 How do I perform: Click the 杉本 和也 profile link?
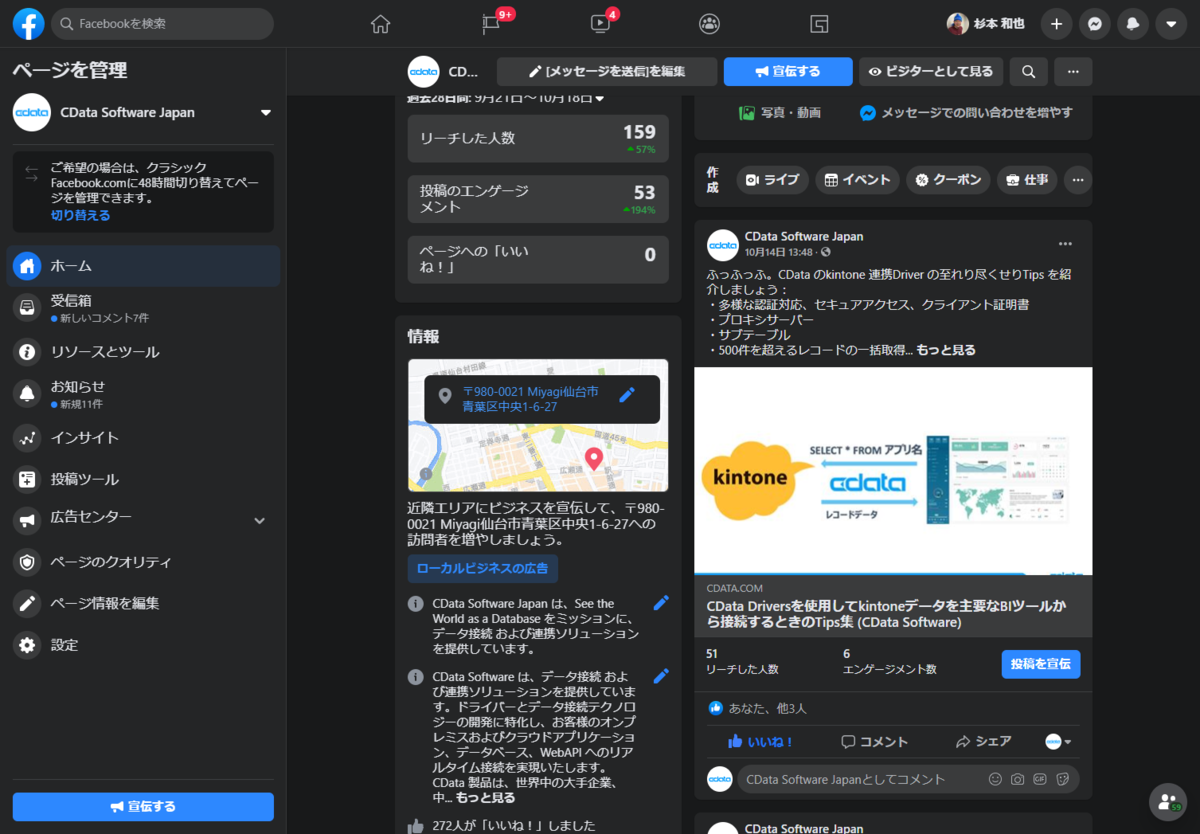coord(986,24)
